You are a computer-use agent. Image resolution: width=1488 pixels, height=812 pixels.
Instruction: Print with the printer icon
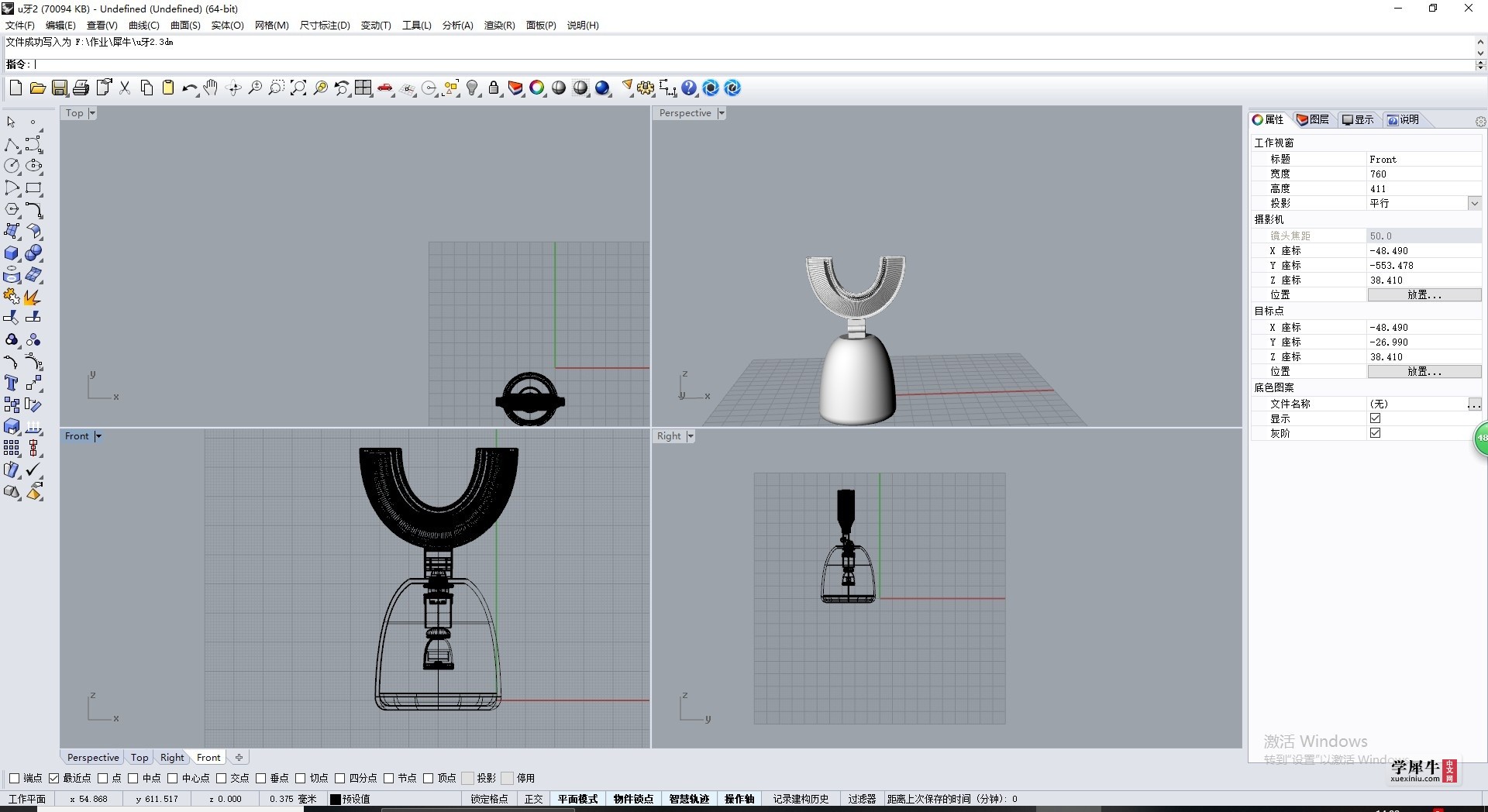point(81,88)
